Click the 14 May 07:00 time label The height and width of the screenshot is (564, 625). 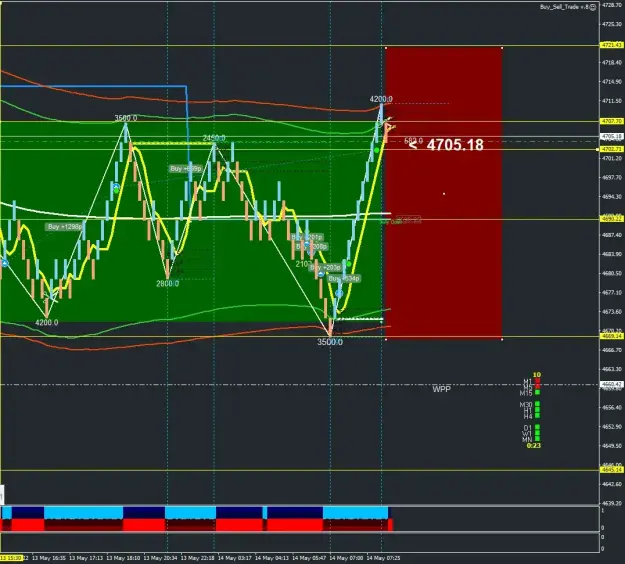[x=346, y=558]
